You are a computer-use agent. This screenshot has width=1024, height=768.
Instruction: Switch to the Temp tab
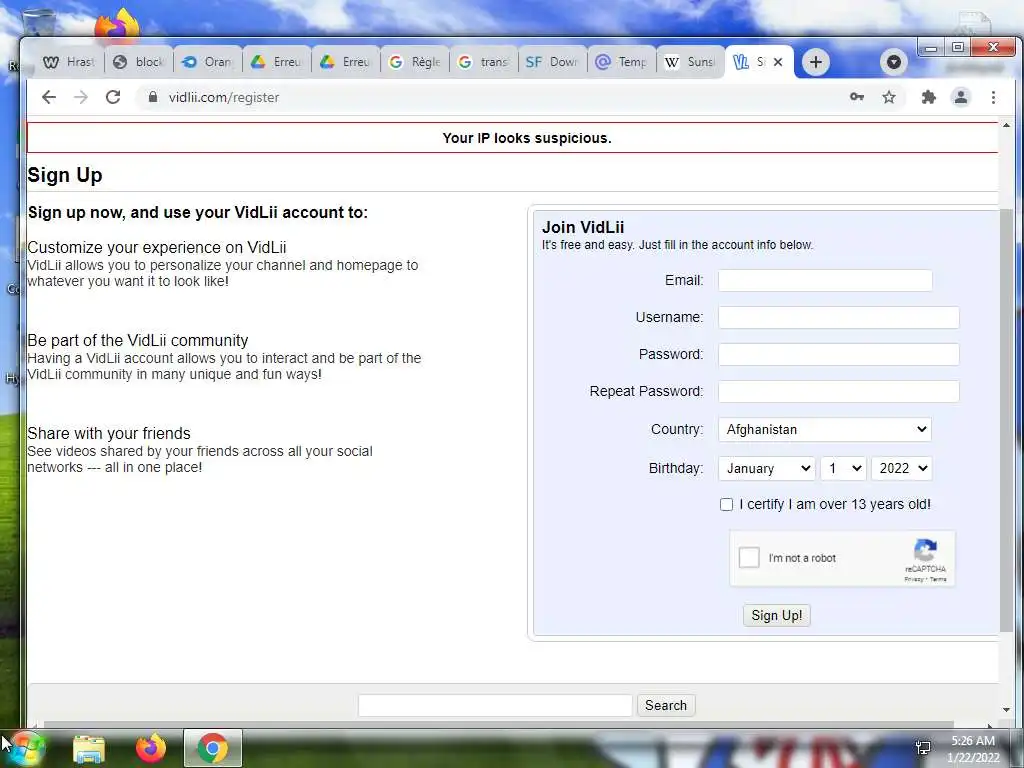pos(622,62)
